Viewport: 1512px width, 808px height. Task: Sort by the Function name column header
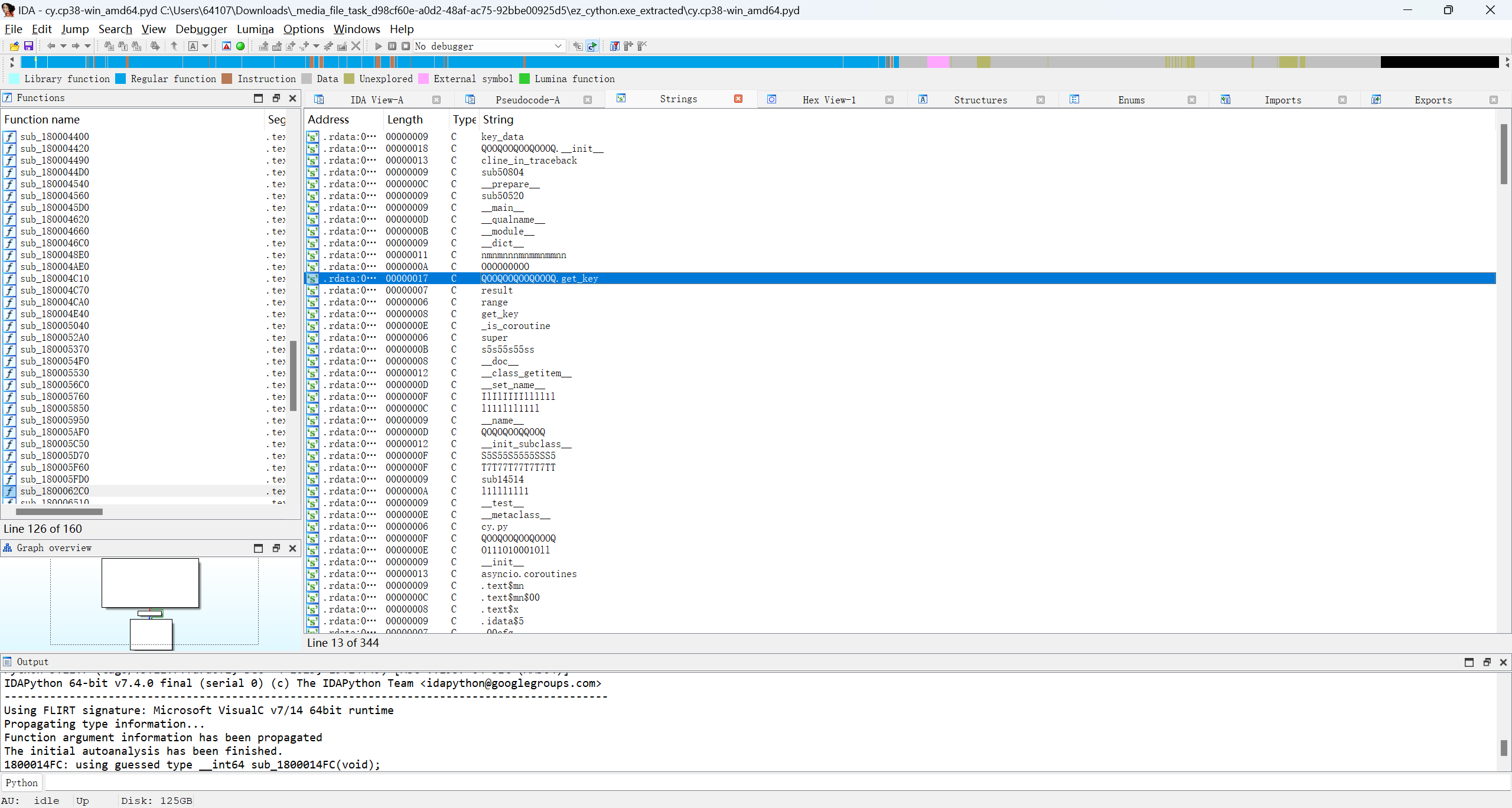(x=132, y=119)
